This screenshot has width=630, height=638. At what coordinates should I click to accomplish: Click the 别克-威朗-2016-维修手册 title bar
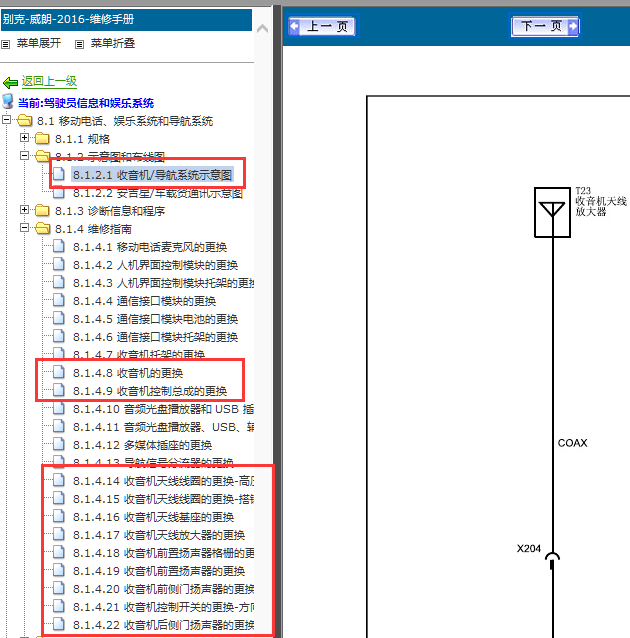pos(126,20)
